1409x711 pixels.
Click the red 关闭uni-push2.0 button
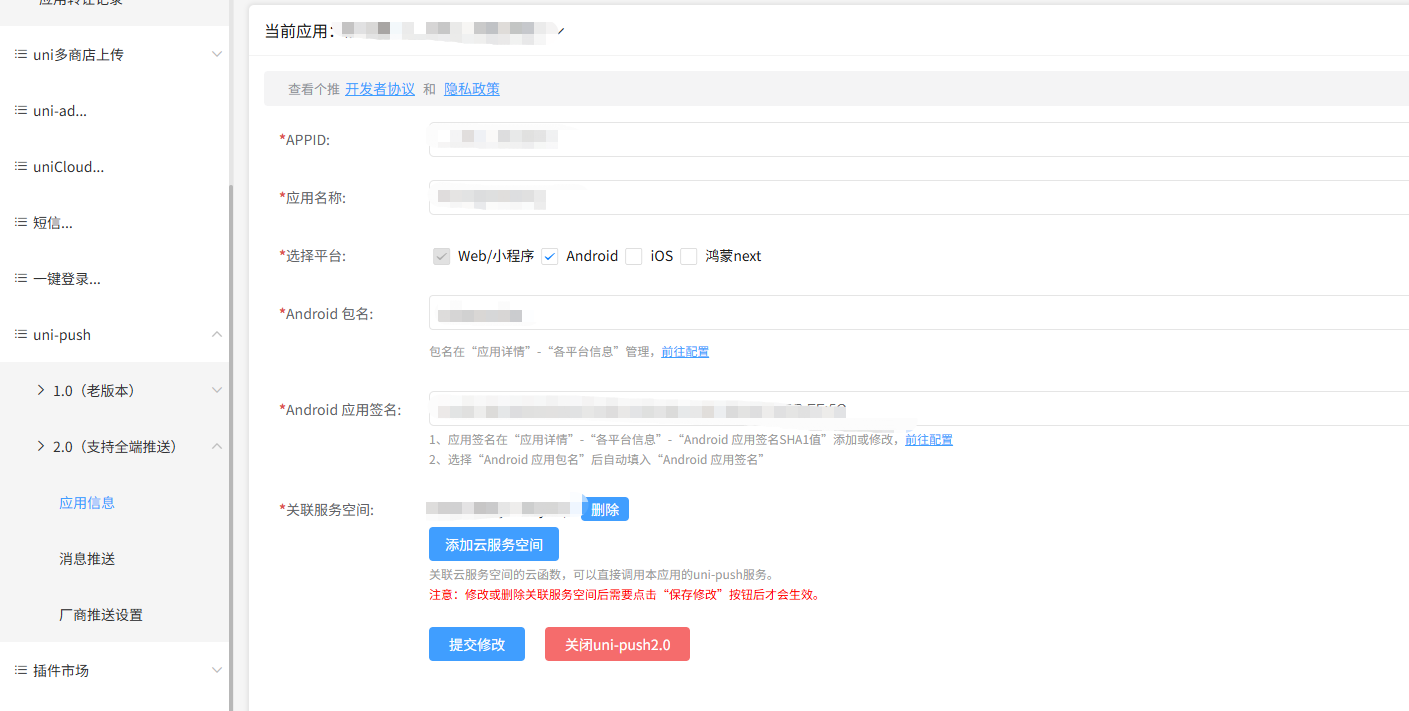[x=617, y=645]
